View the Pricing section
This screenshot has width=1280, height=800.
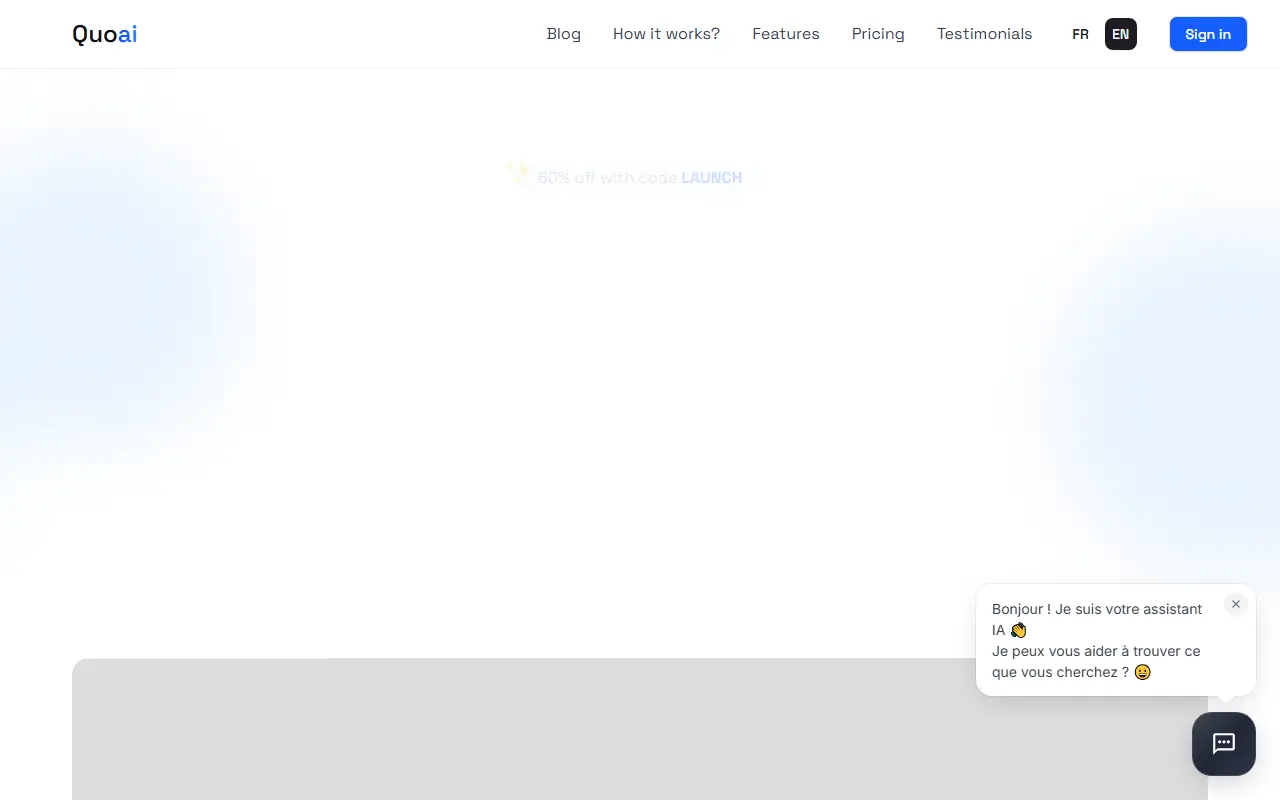(878, 34)
